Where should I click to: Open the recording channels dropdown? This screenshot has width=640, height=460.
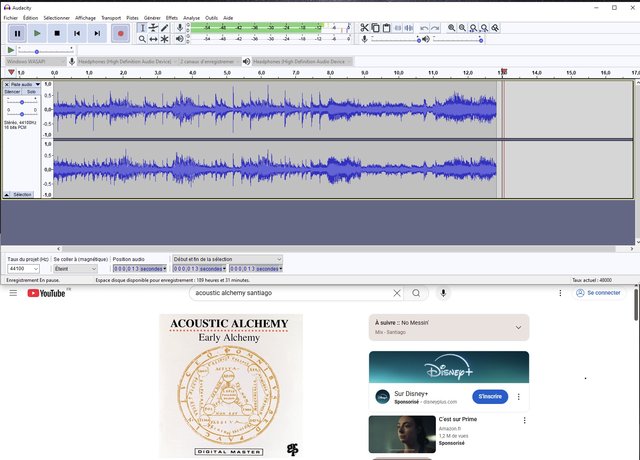coord(210,62)
